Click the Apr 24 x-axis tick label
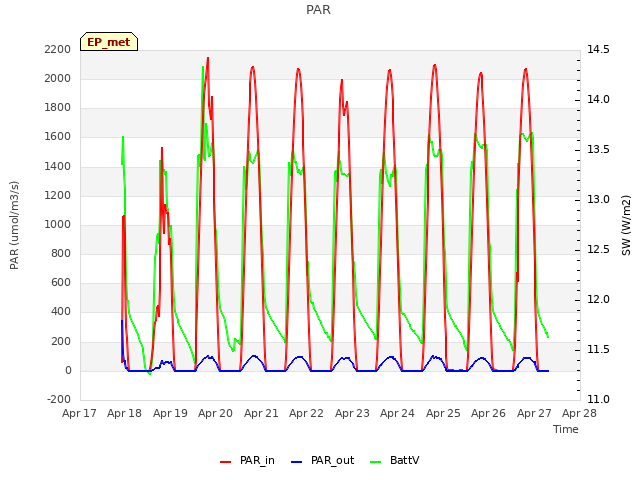Screen dimensions: 640x480 coord(398,413)
